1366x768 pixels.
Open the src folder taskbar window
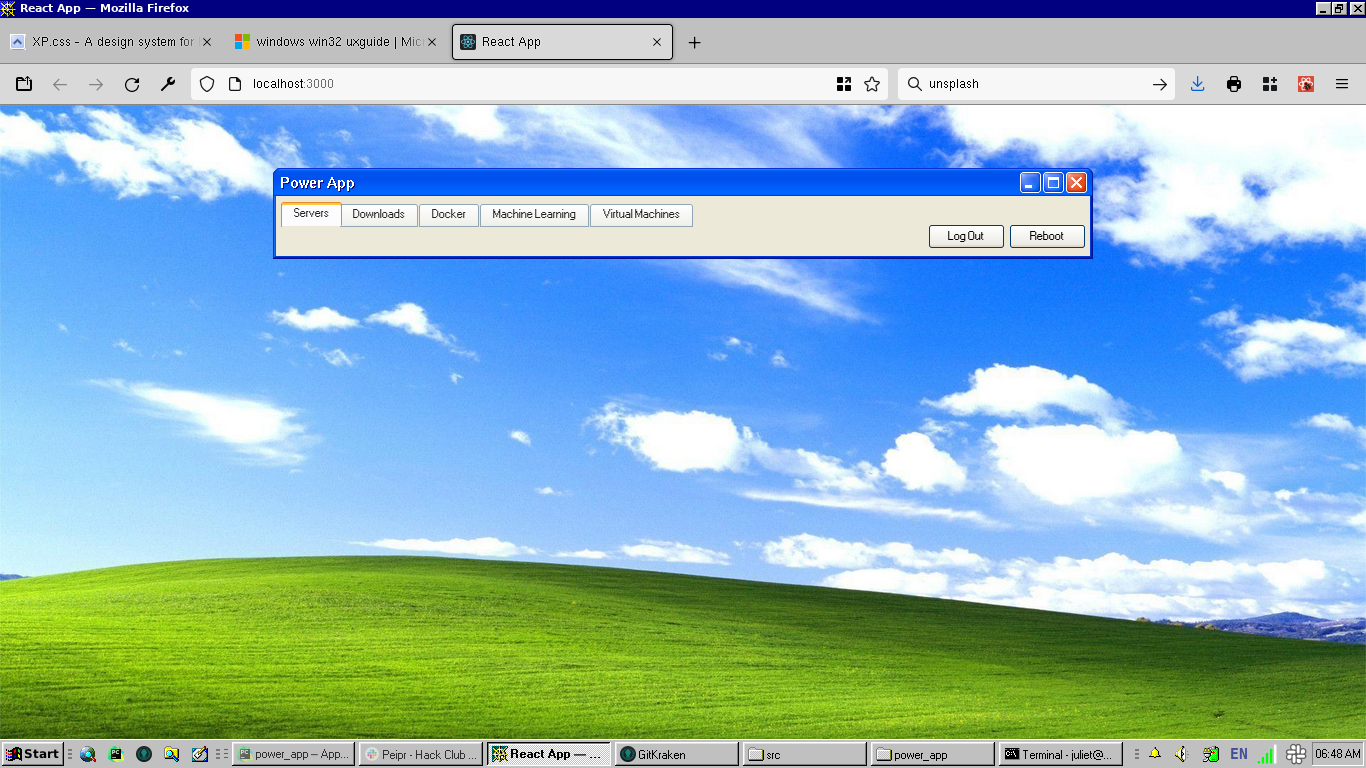pos(805,754)
